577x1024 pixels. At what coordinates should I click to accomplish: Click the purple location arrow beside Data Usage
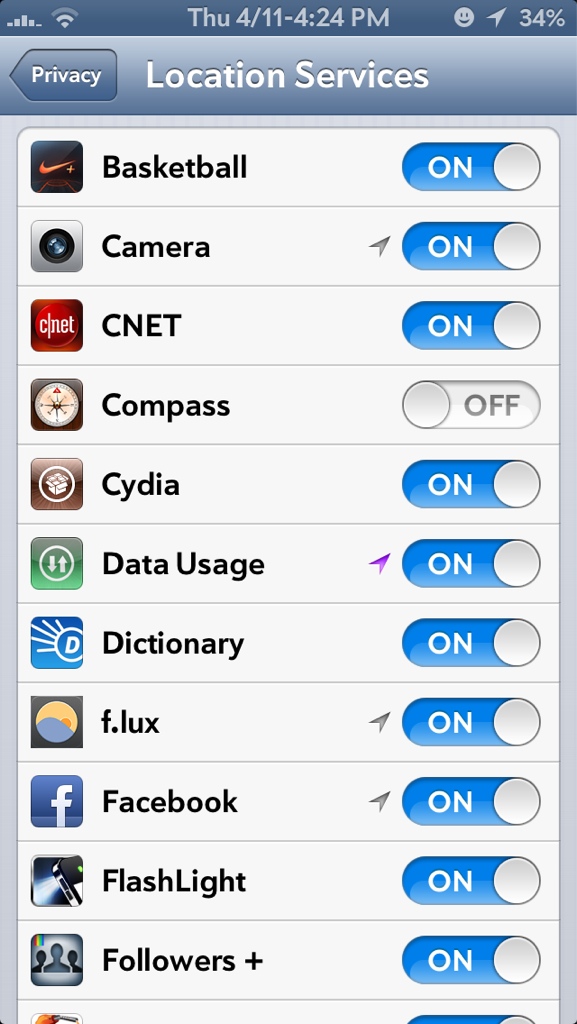click(379, 563)
